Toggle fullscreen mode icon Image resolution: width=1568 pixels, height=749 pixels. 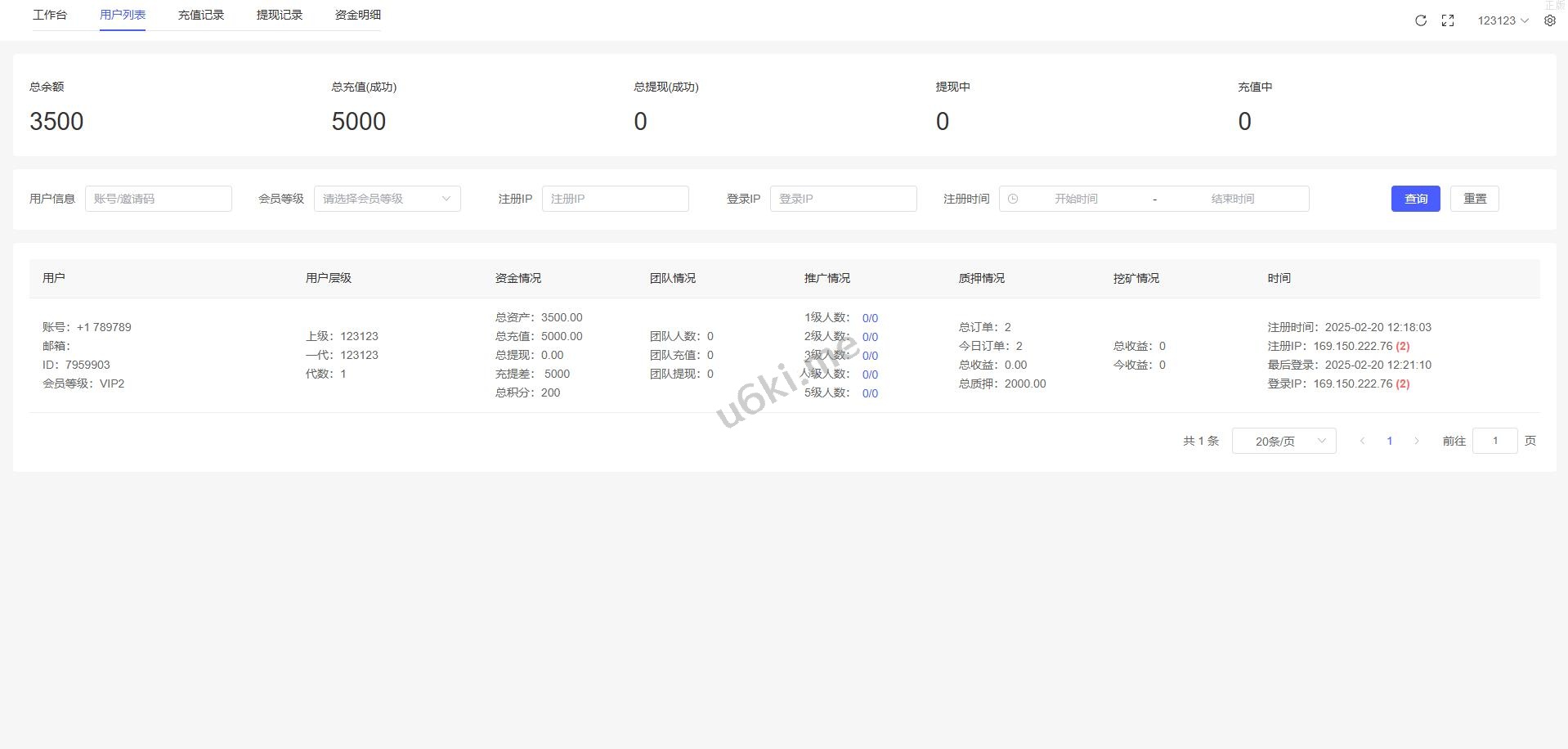pyautogui.click(x=1448, y=20)
